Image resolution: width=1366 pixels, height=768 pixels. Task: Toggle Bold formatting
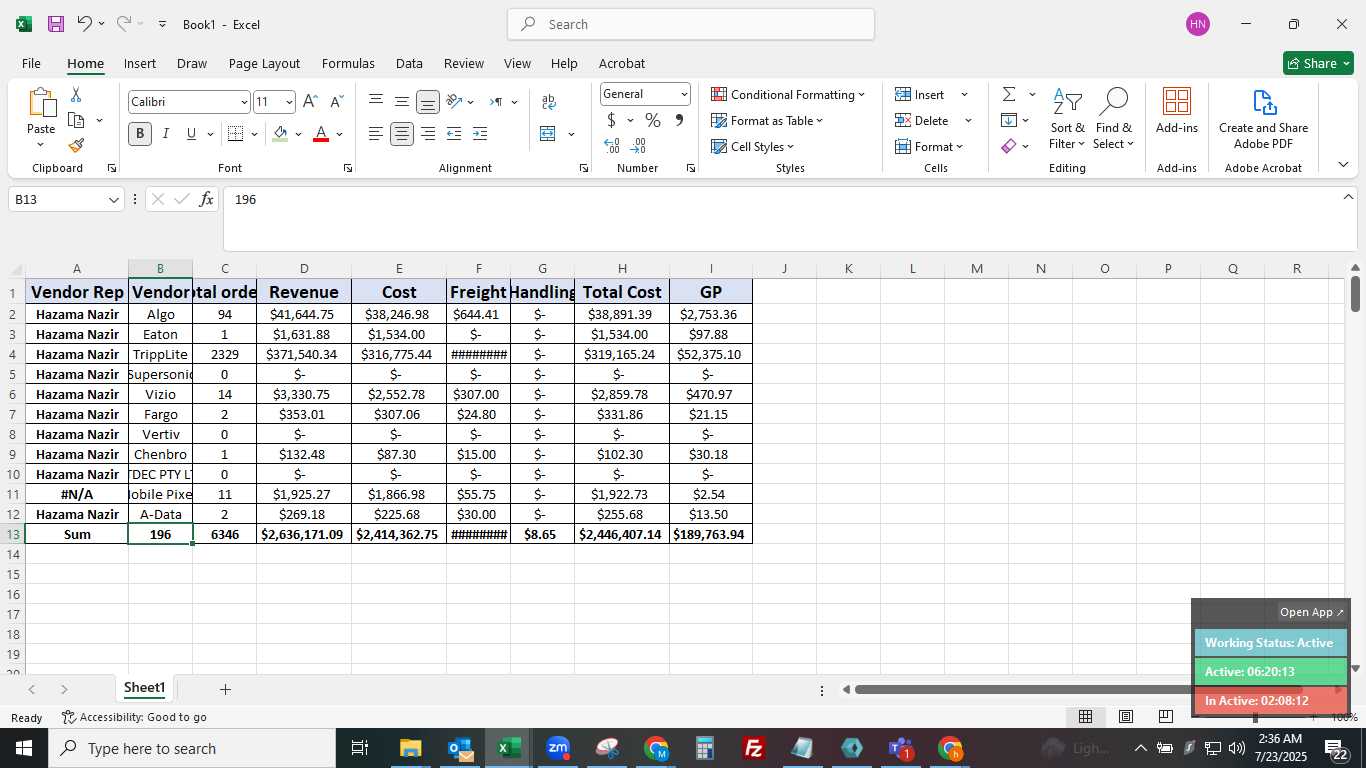coord(140,133)
